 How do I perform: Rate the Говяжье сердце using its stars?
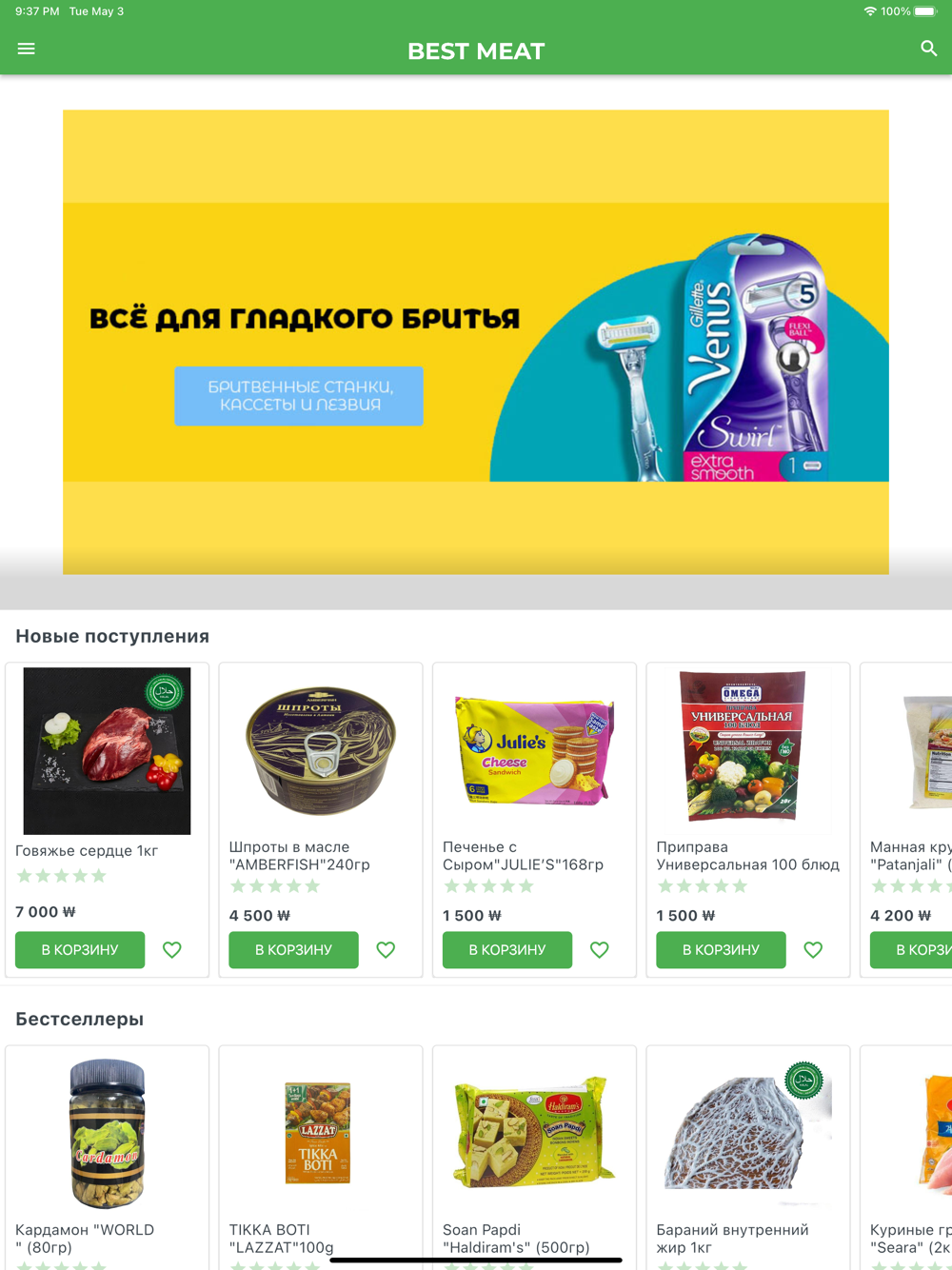click(61, 876)
